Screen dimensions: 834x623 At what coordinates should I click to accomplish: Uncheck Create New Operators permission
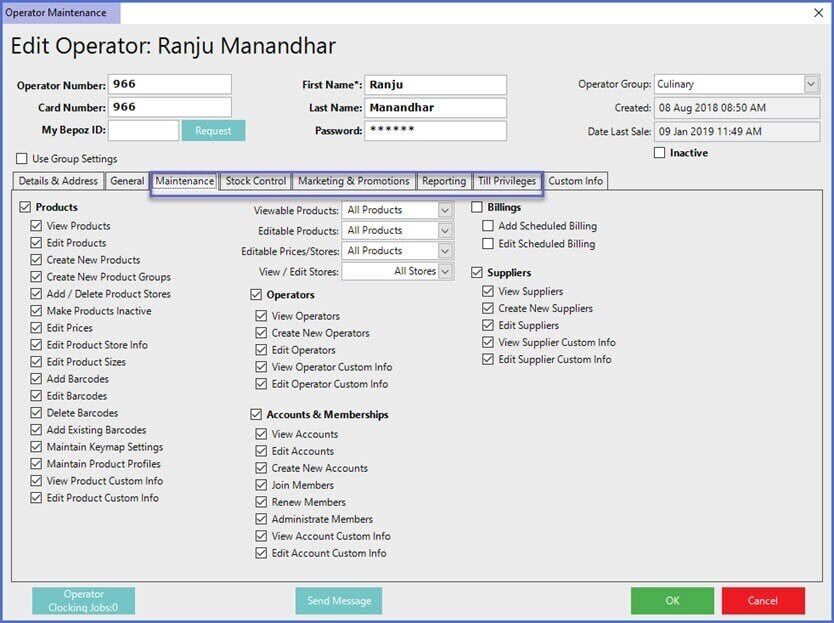(262, 333)
